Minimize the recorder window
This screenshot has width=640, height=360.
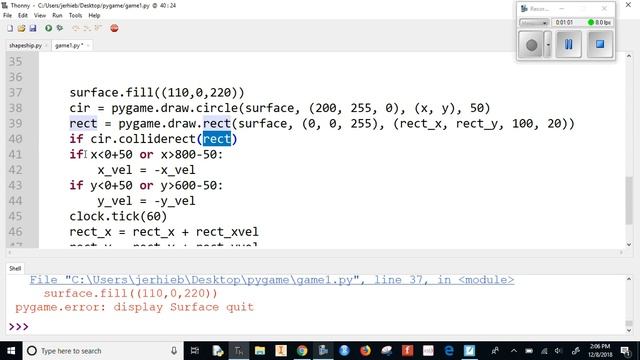pos(562,9)
